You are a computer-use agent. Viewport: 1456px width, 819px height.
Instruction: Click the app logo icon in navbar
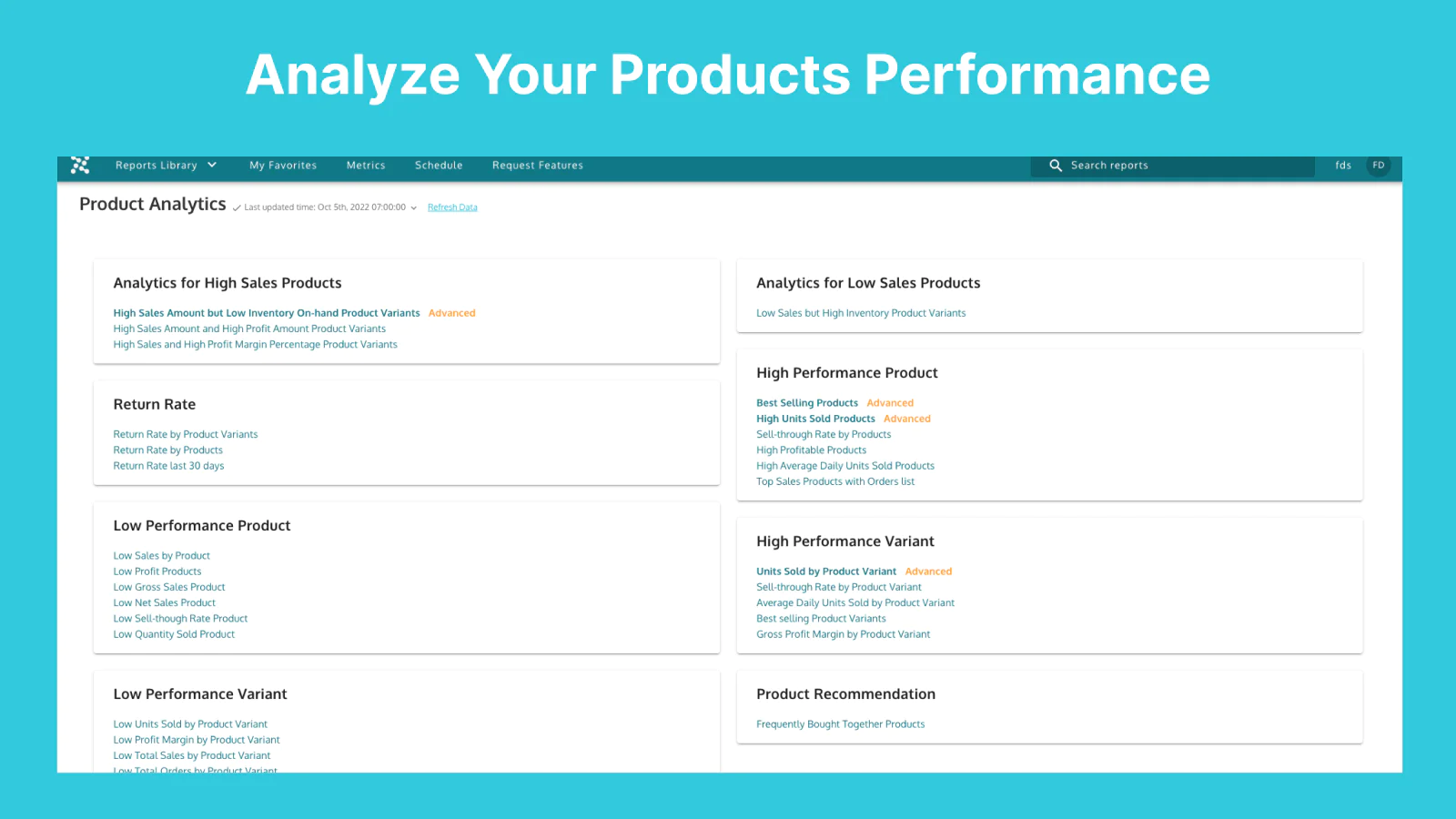click(x=80, y=165)
